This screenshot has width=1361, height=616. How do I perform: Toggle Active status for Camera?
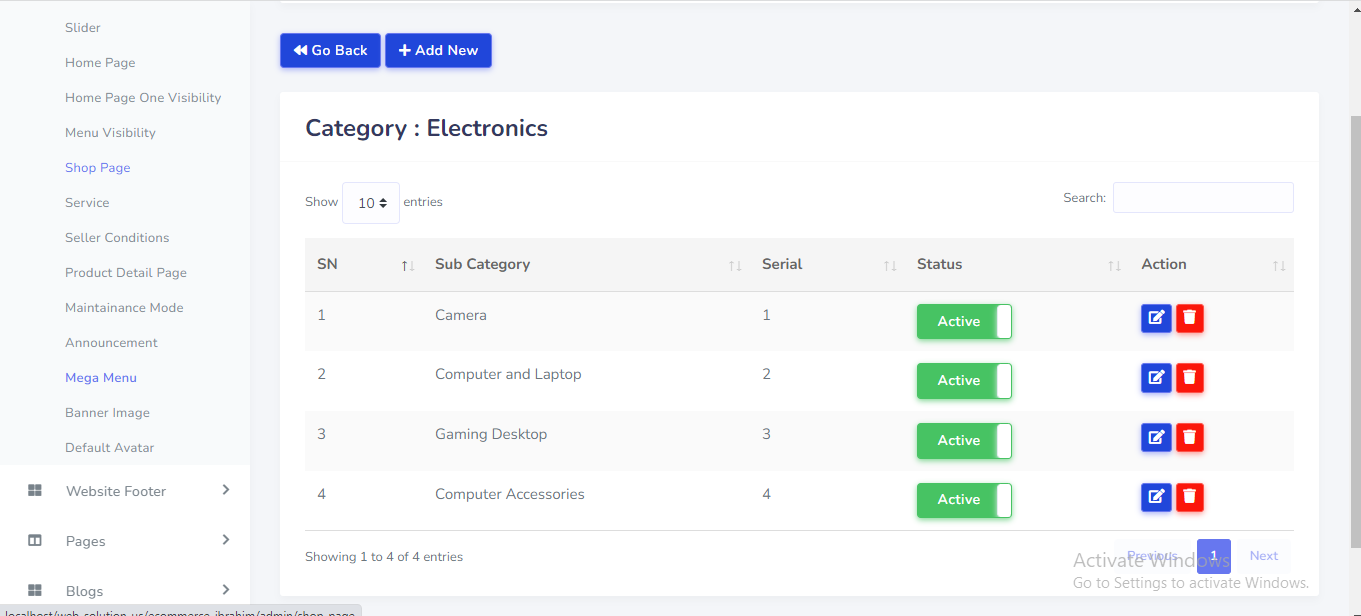[x=964, y=322]
